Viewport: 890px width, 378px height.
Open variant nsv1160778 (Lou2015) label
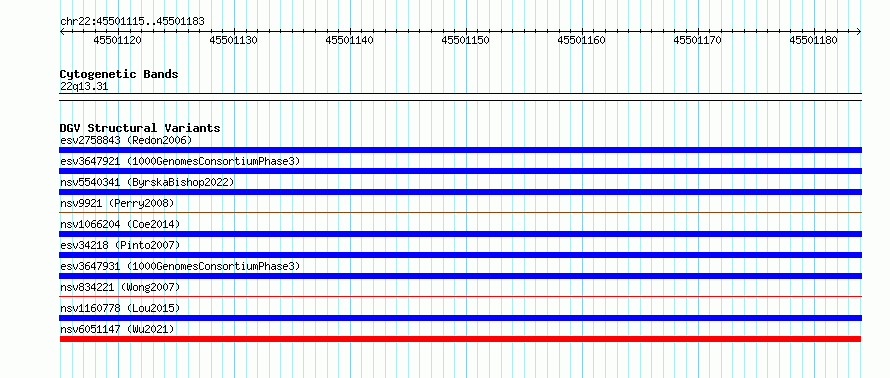click(120, 308)
